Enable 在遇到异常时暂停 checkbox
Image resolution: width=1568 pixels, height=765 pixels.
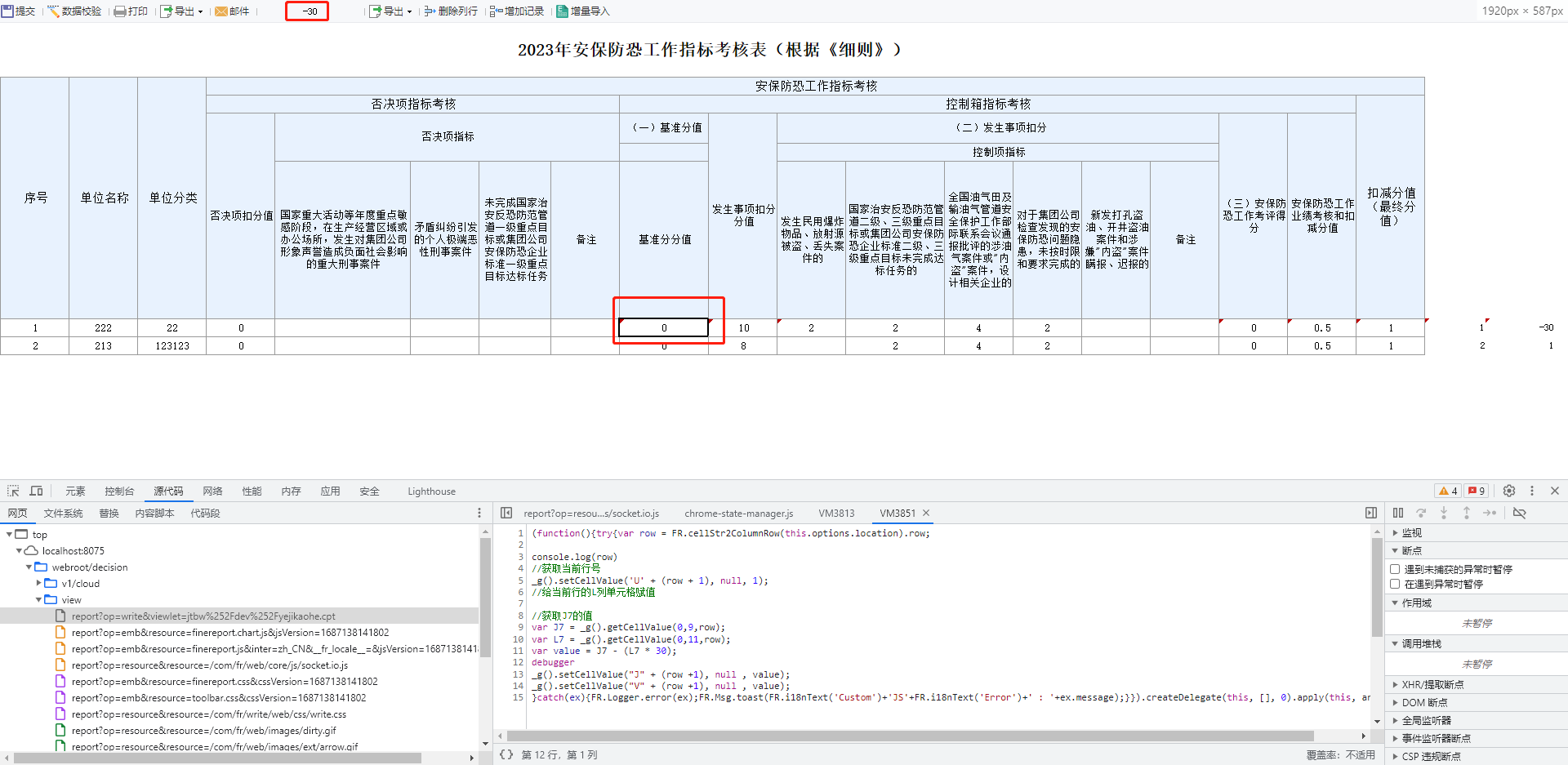point(1395,584)
